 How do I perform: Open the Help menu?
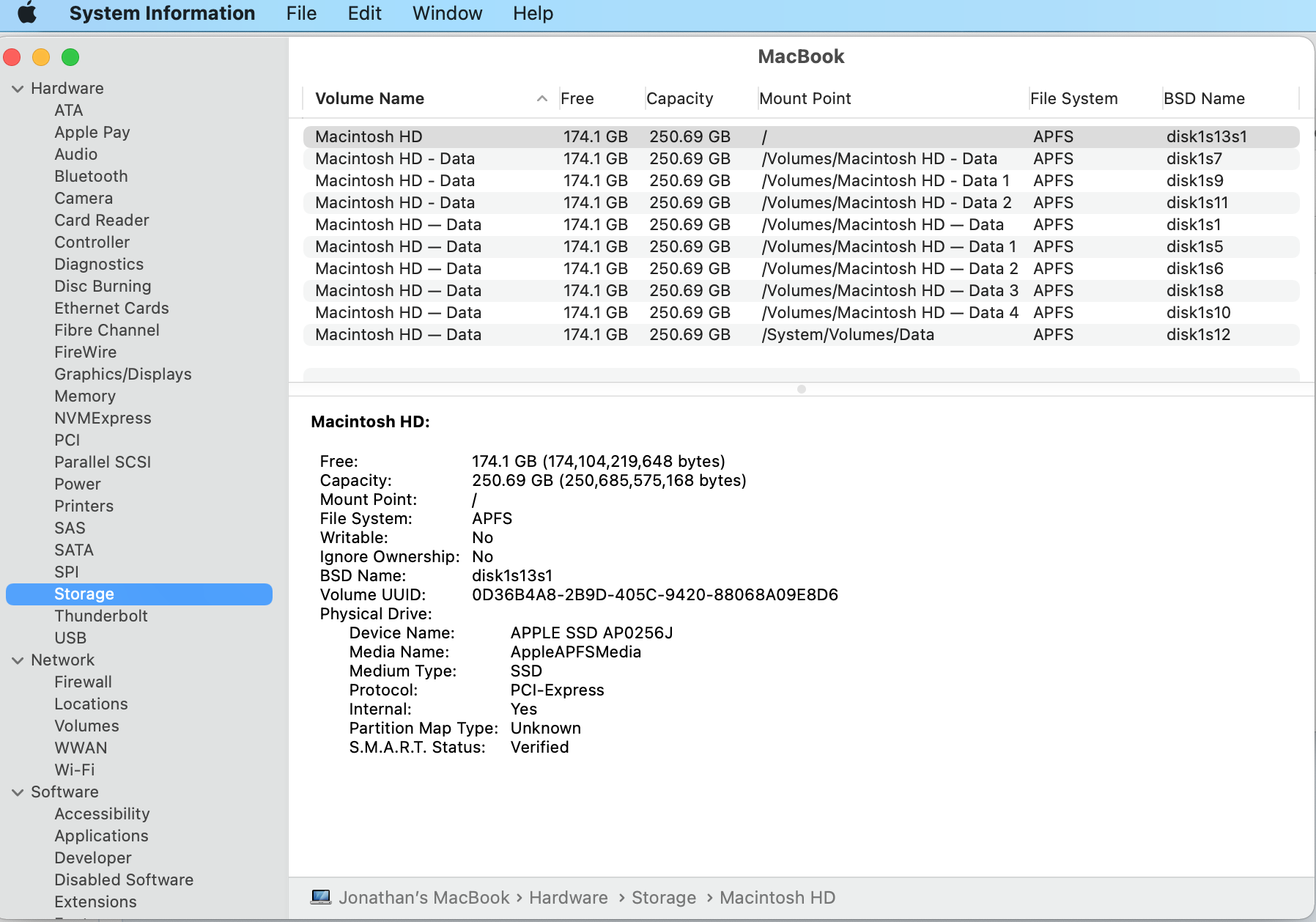click(533, 13)
